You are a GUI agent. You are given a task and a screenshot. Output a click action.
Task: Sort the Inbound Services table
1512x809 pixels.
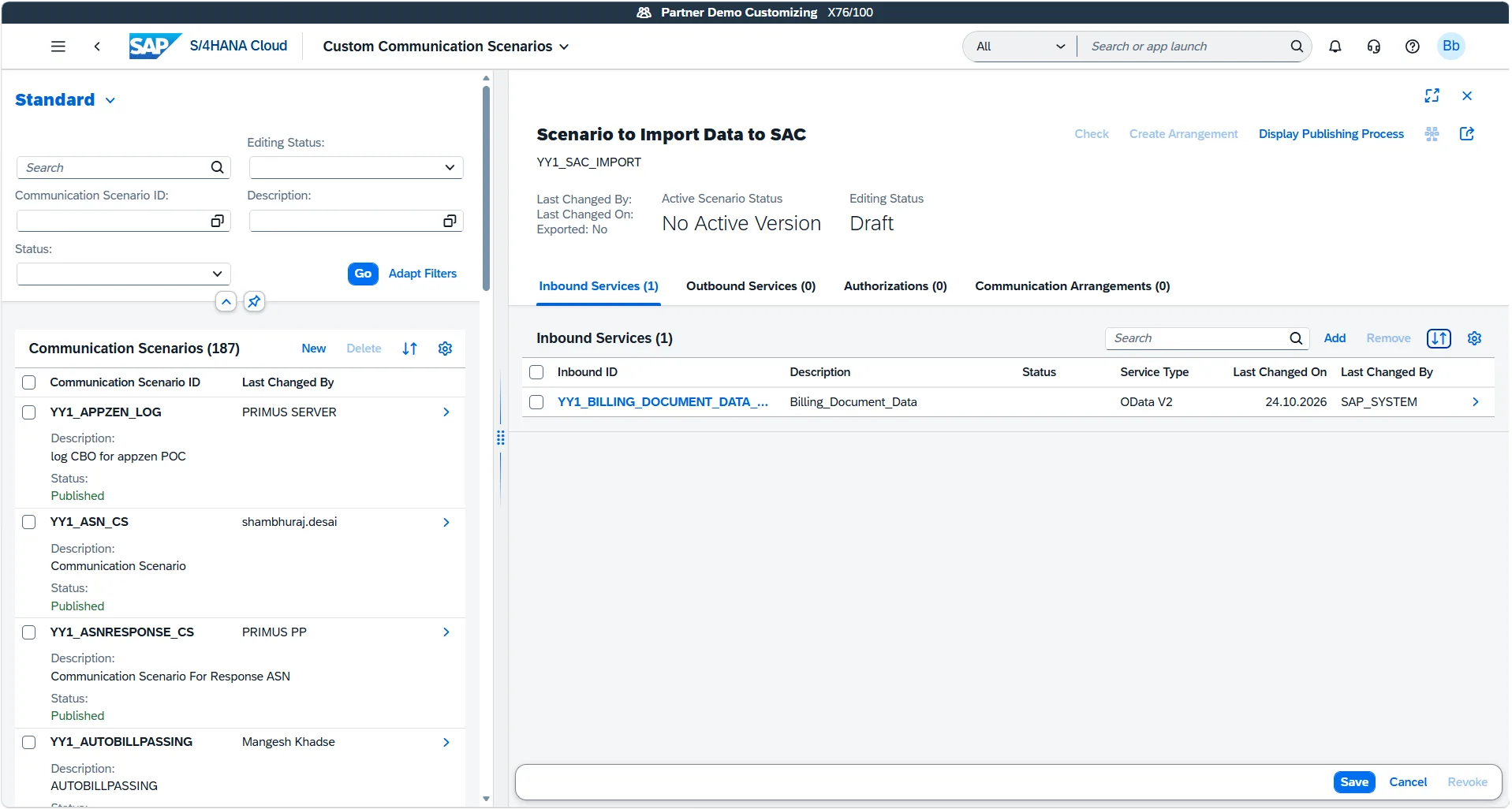(1439, 338)
